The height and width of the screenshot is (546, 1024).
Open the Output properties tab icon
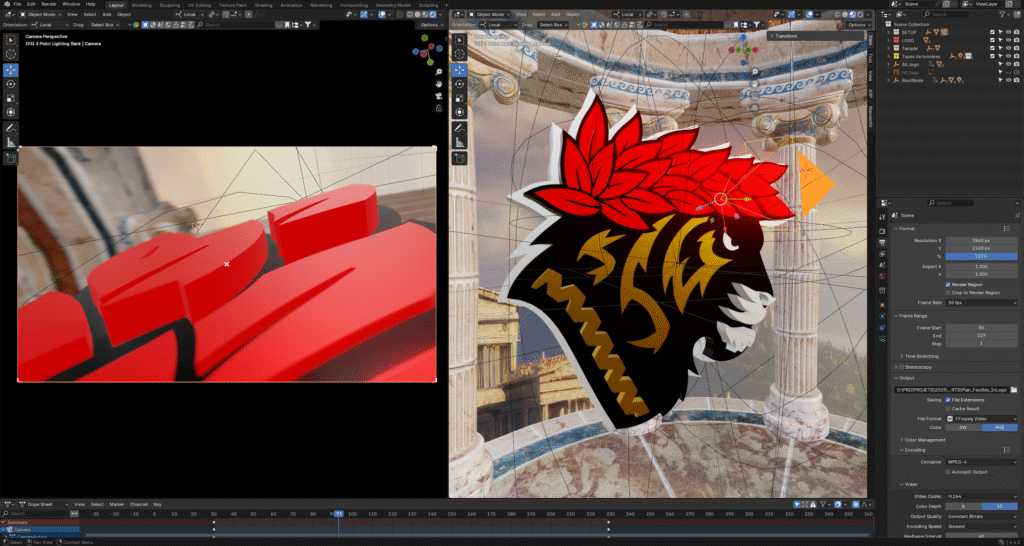[x=882, y=242]
